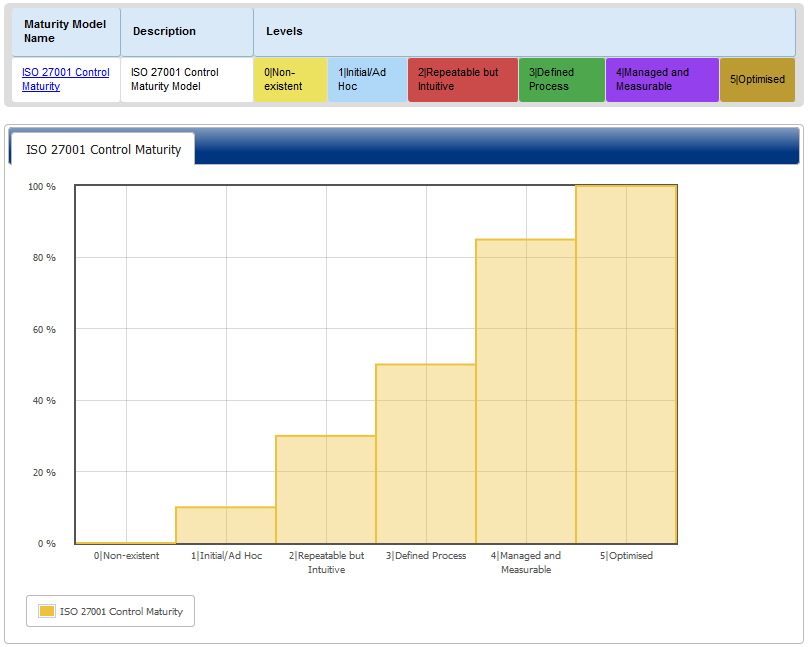Click the 2|Repeatable but Intuitive chart bar
Image resolution: width=809 pixels, height=647 pixels.
326,490
